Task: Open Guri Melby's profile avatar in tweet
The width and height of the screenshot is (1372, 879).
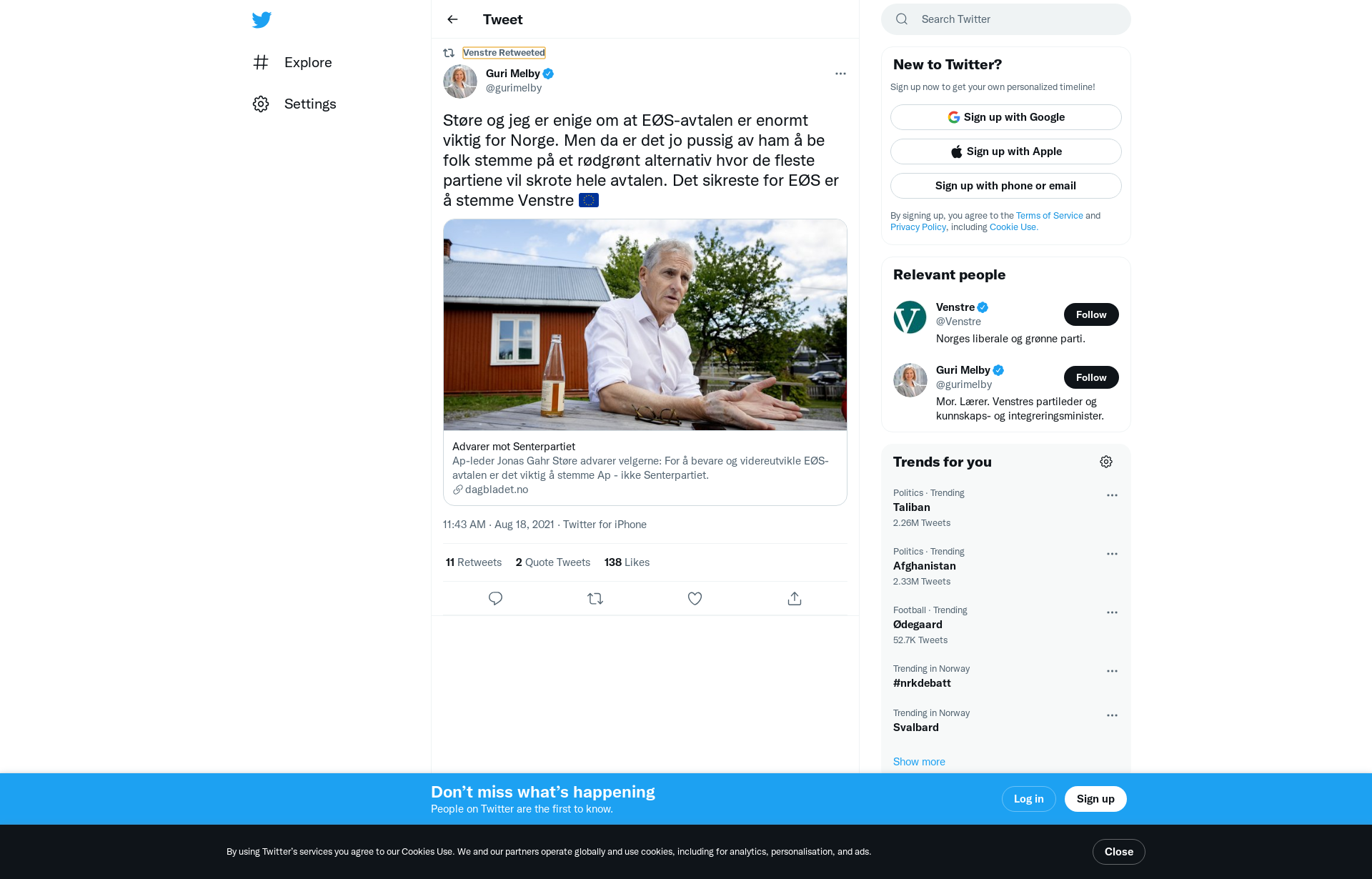Action: (x=460, y=81)
